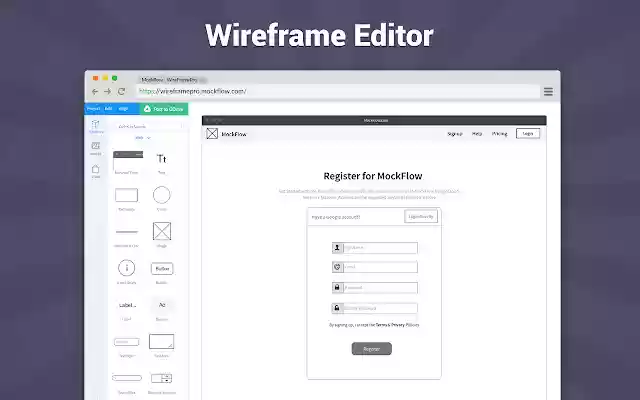Click the email icon beside the second field
Viewport: 640px width, 400px height.
coord(337,267)
